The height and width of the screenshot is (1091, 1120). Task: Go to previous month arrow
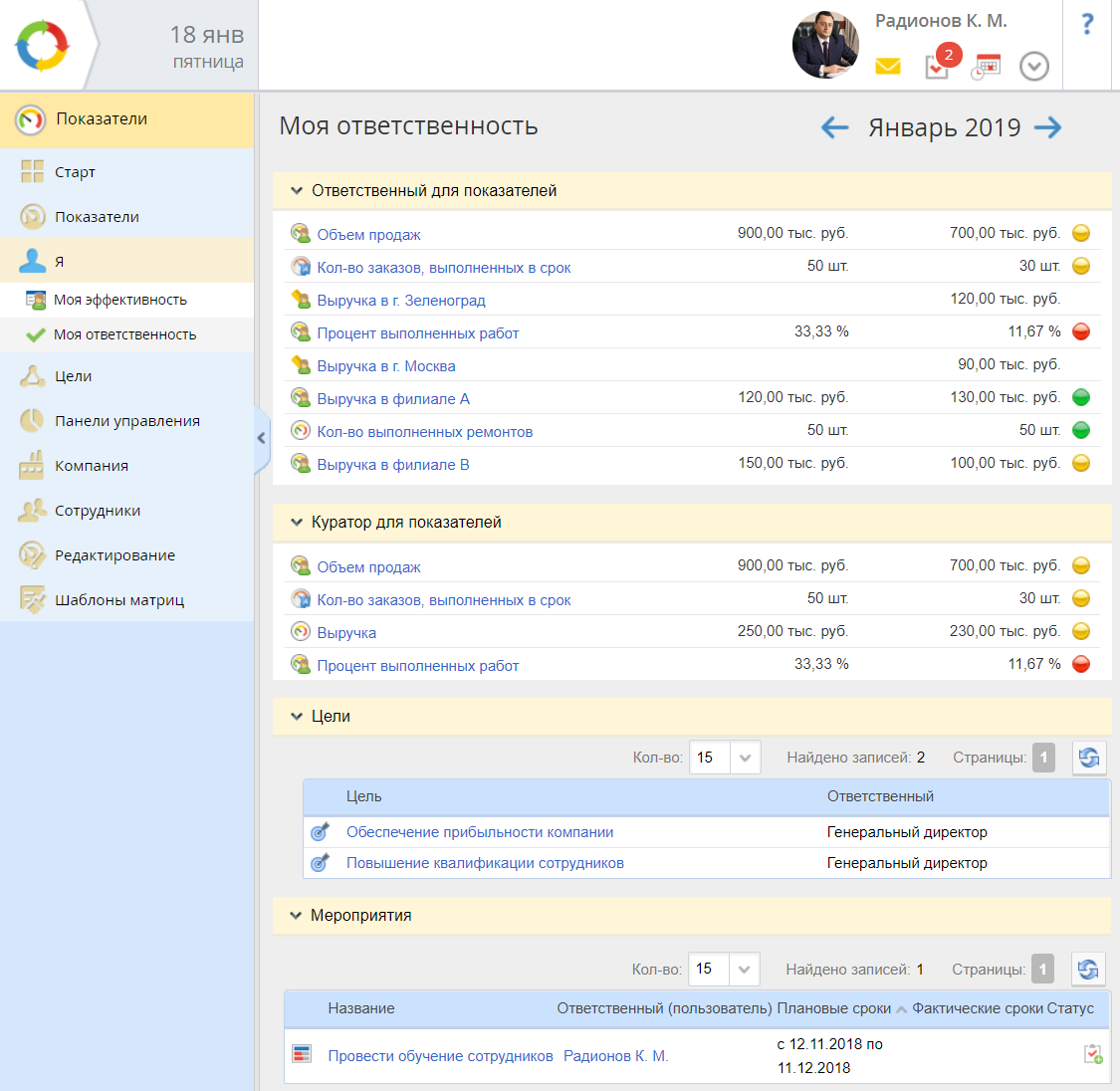[x=834, y=127]
